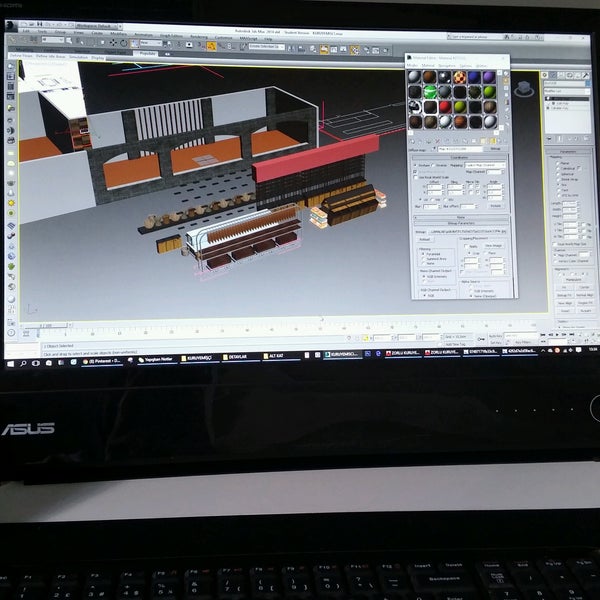Click red X Reset Map icon
Image resolution: width=600 pixels, height=600 pixels.
click(x=437, y=141)
